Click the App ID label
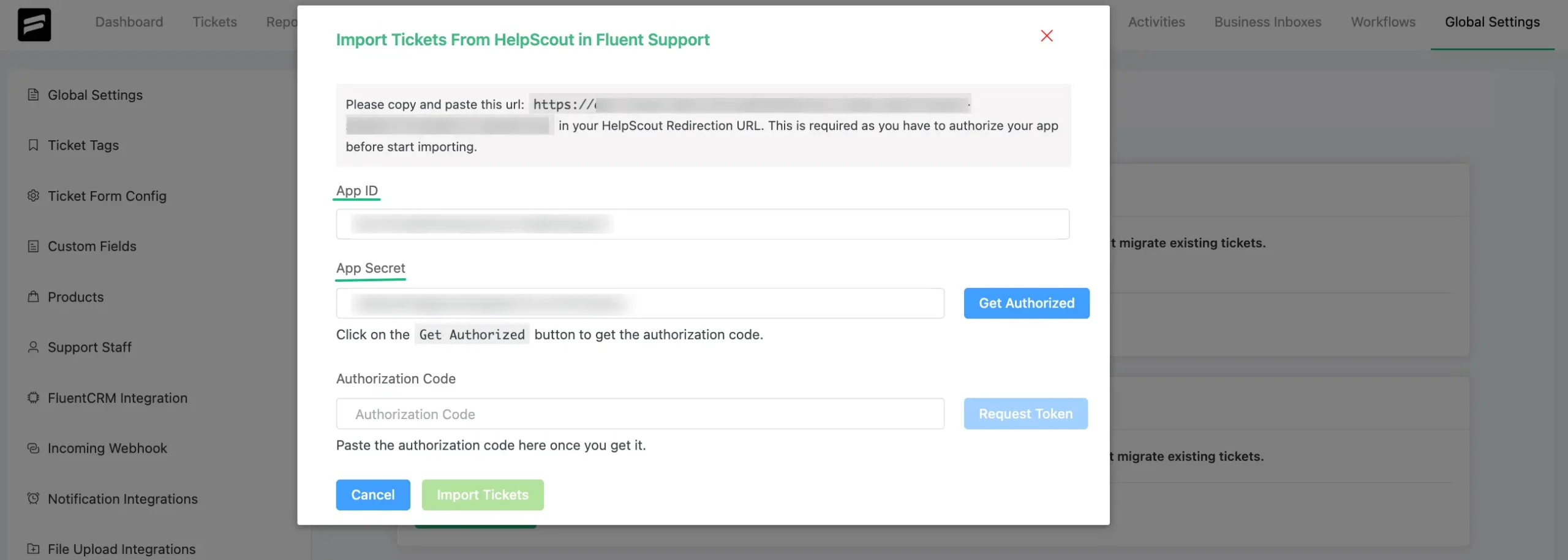The image size is (1568, 560). [357, 191]
